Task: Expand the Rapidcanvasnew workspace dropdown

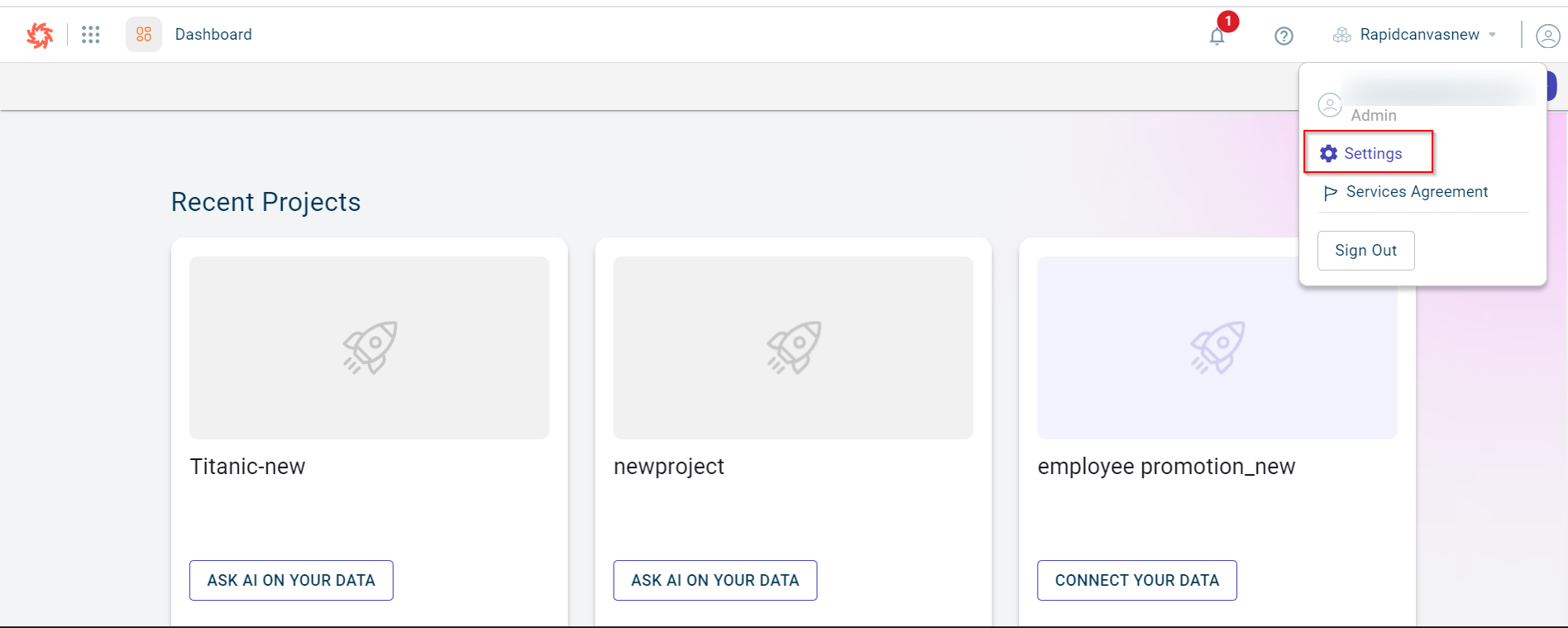Action: click(x=1419, y=35)
